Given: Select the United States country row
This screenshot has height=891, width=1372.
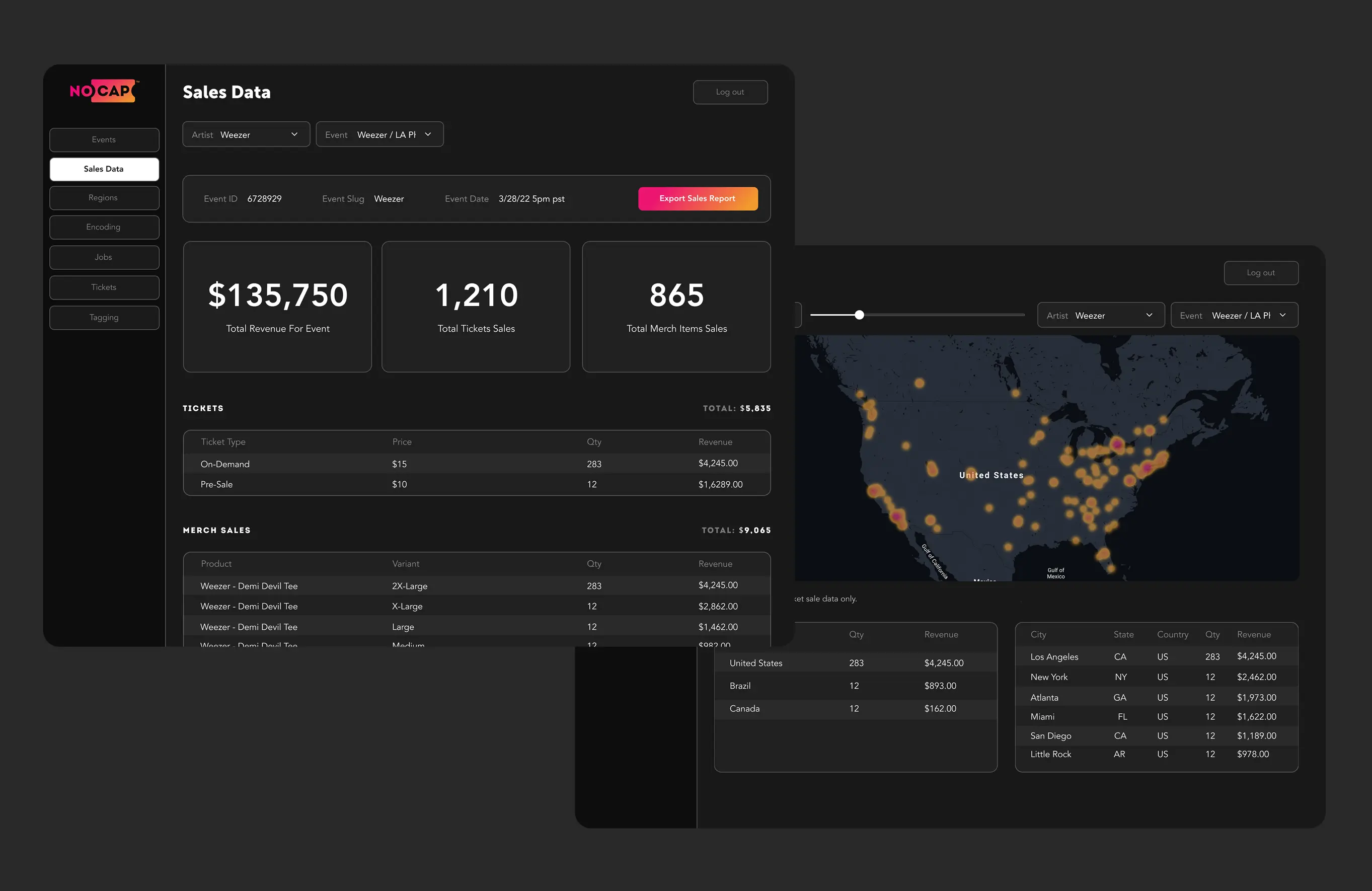Looking at the screenshot, I should (x=856, y=663).
